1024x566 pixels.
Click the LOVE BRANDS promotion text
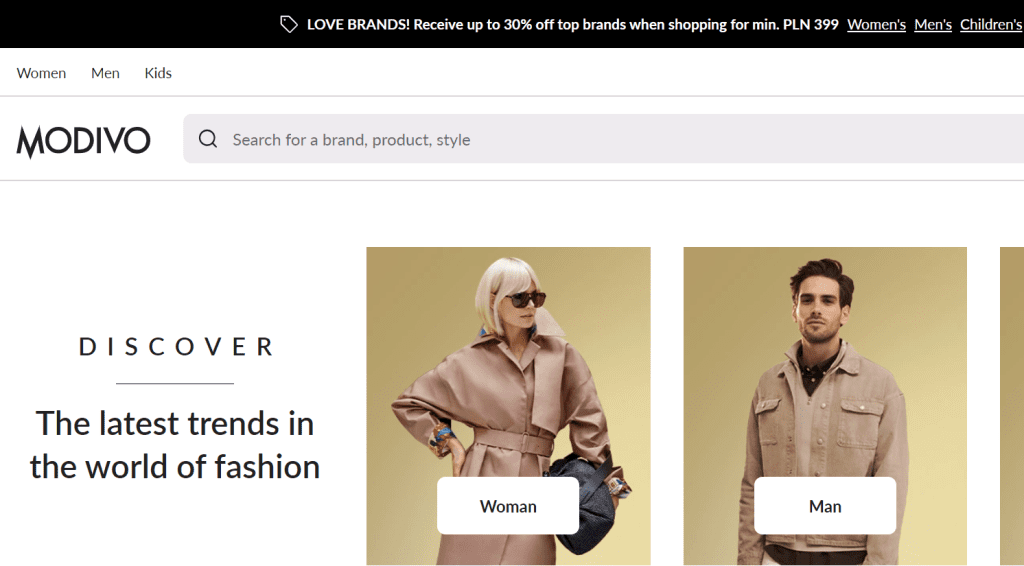(572, 24)
